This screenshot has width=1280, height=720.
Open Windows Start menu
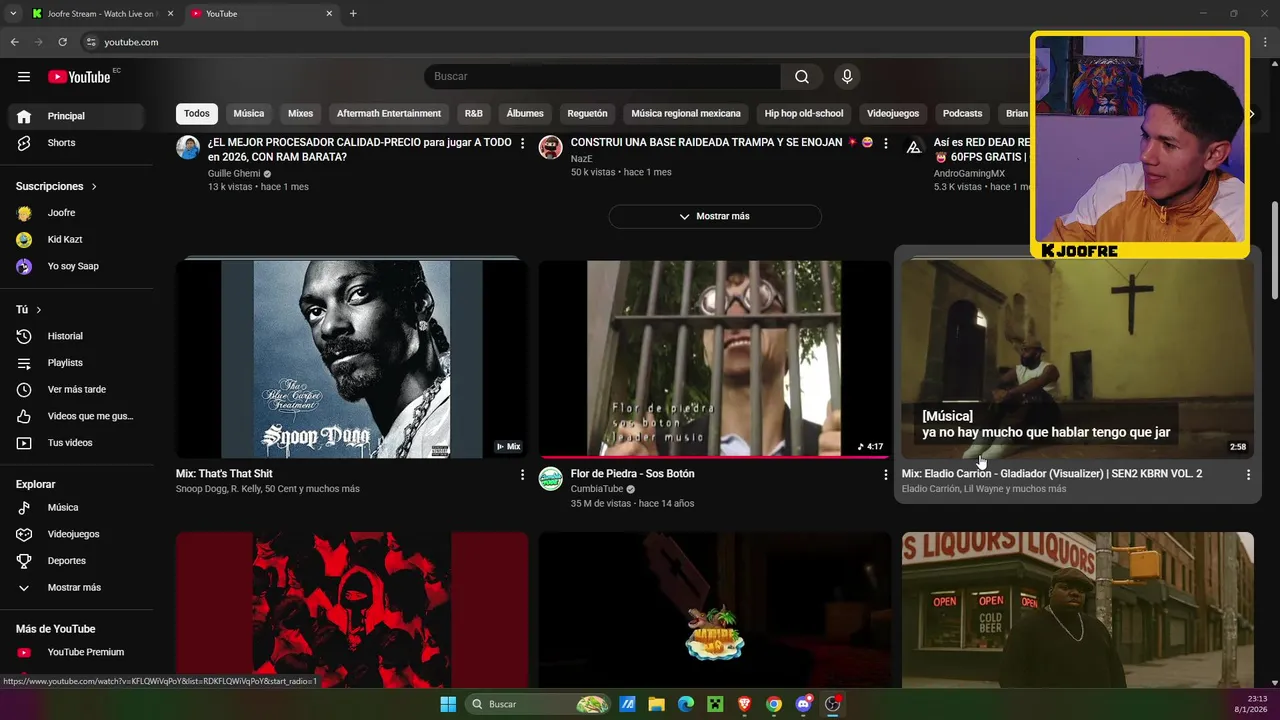coord(448,704)
